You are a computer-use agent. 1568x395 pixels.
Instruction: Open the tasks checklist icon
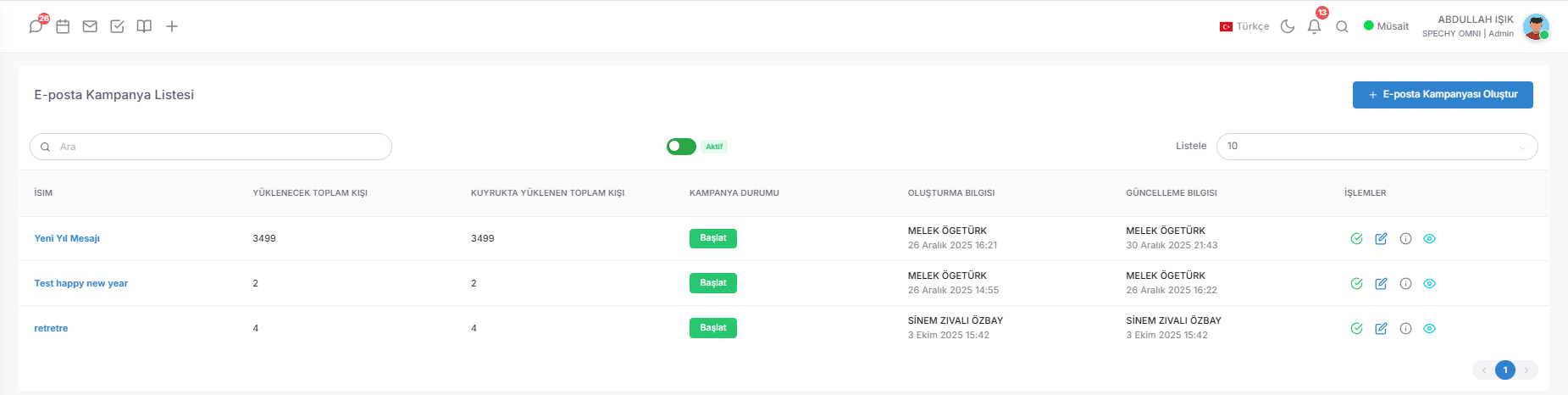click(x=117, y=26)
